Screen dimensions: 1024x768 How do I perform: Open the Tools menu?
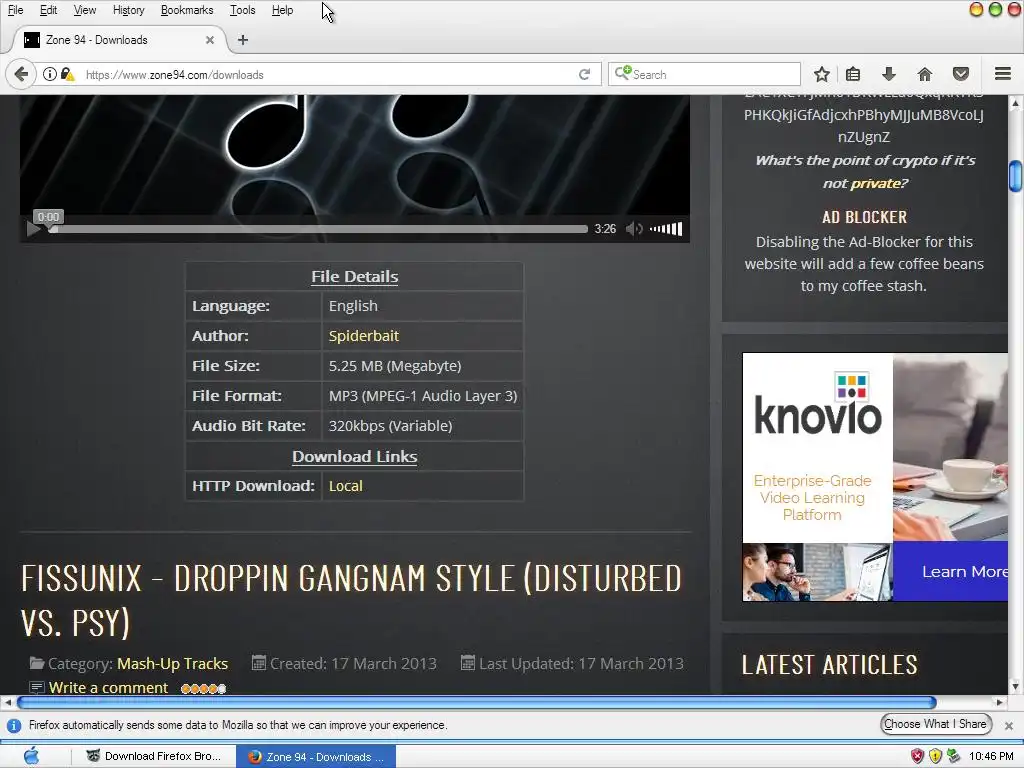click(x=242, y=10)
